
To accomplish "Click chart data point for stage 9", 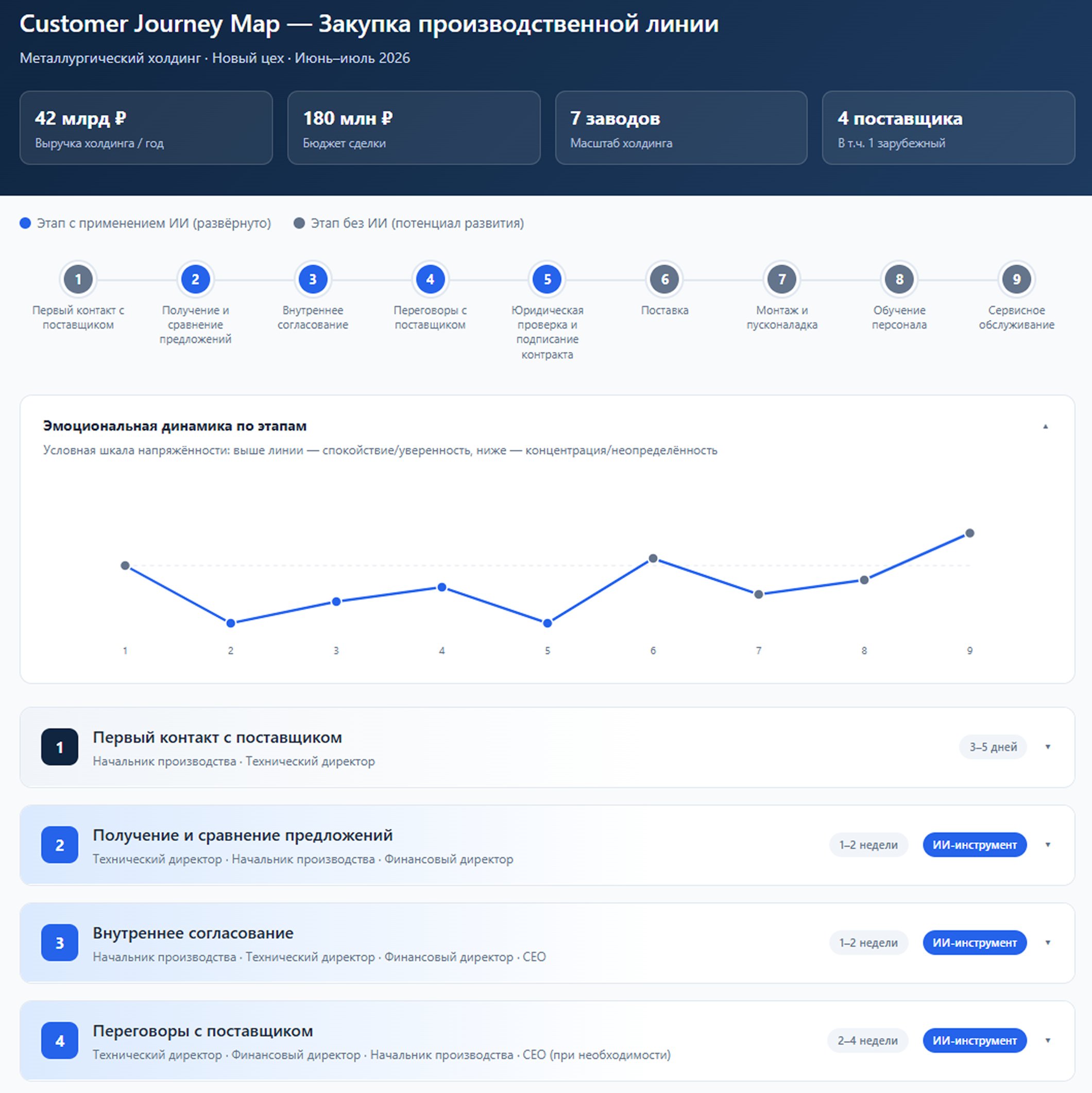I will click(x=970, y=533).
